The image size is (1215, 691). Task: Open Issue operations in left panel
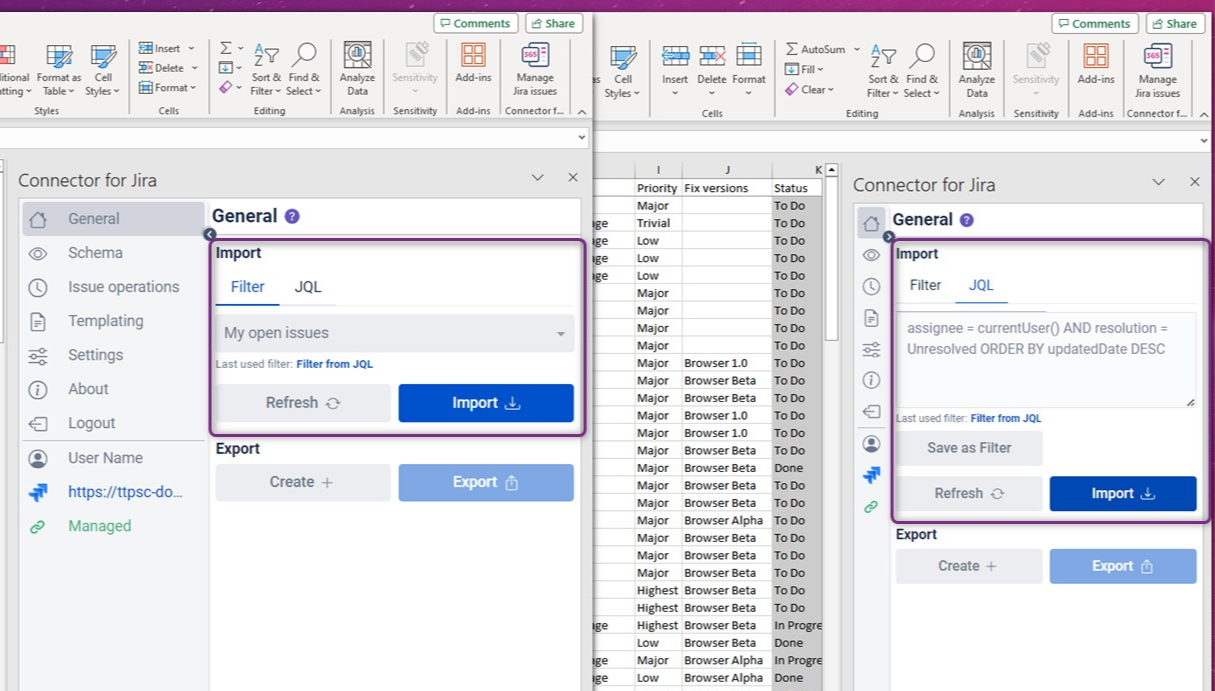pos(123,287)
